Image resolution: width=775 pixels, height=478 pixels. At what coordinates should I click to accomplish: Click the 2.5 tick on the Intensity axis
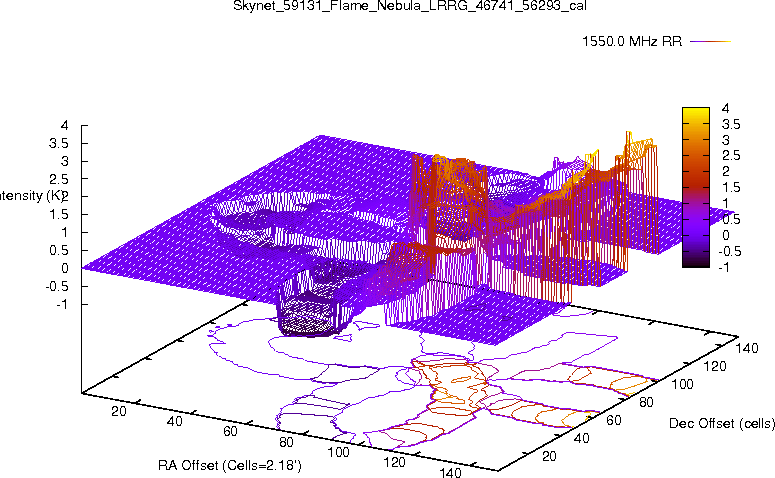pyautogui.click(x=59, y=179)
